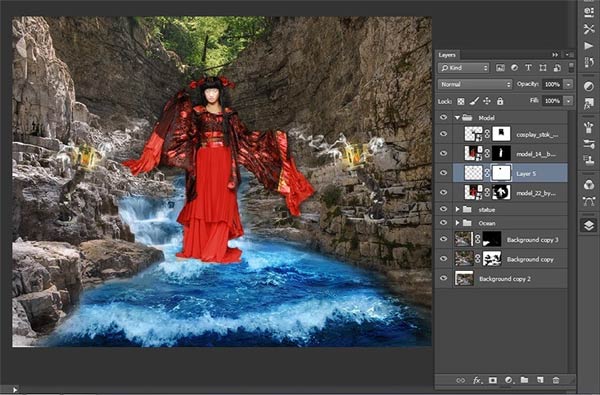Create a new group folder icon
Screen dimensions: 600x395
[524, 380]
